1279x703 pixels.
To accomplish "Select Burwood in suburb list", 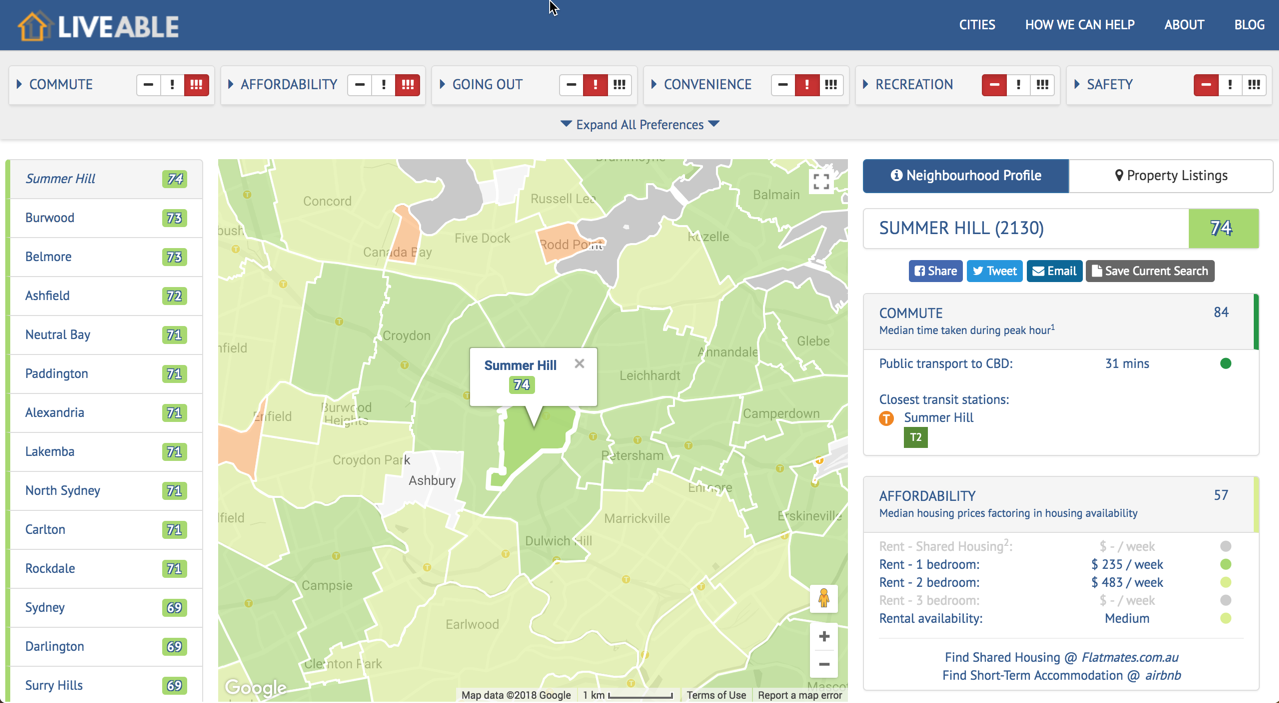I will [x=106, y=218].
